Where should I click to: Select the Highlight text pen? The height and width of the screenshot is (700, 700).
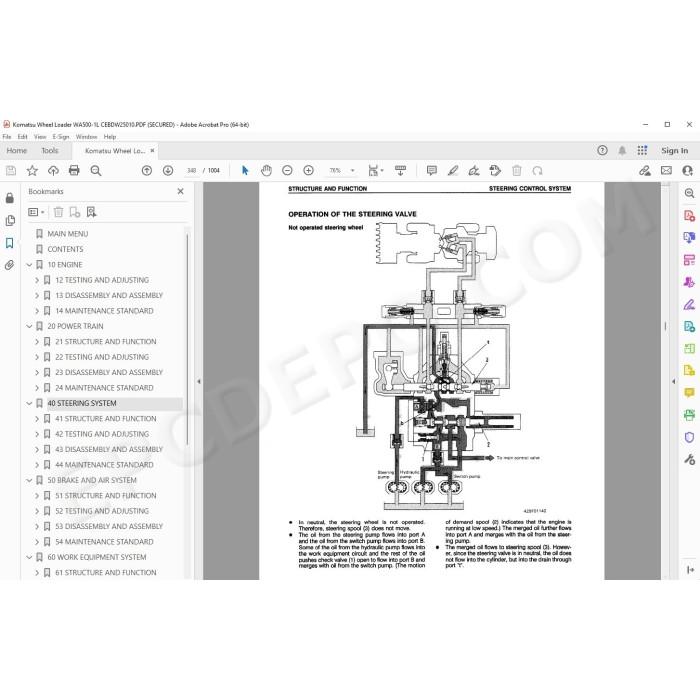pyautogui.click(x=453, y=171)
